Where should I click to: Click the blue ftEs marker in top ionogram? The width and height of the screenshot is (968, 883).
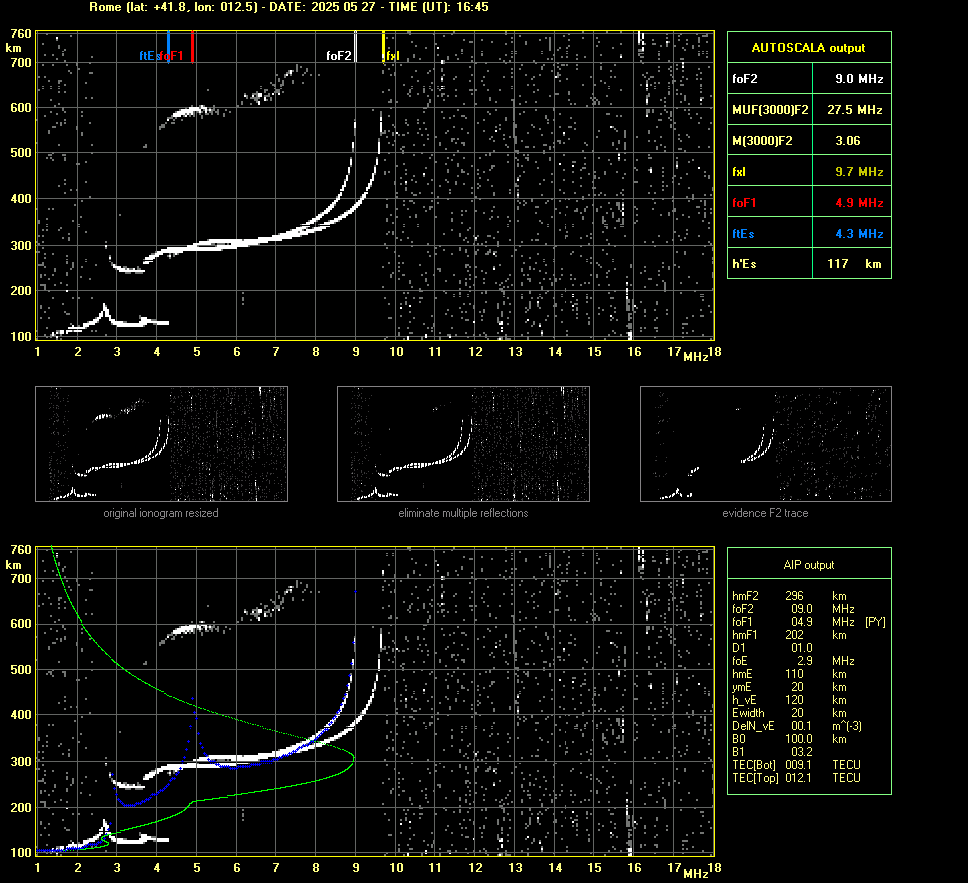(169, 47)
